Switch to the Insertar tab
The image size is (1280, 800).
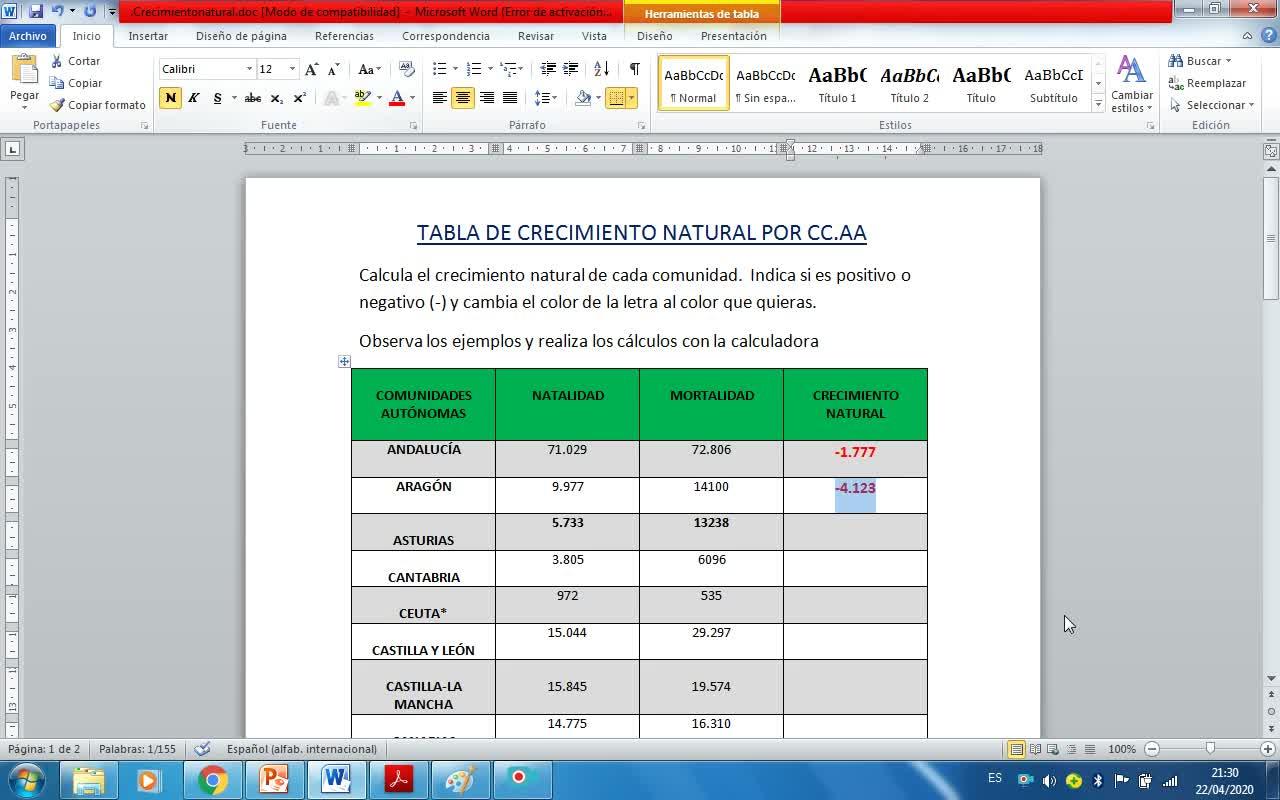point(148,36)
